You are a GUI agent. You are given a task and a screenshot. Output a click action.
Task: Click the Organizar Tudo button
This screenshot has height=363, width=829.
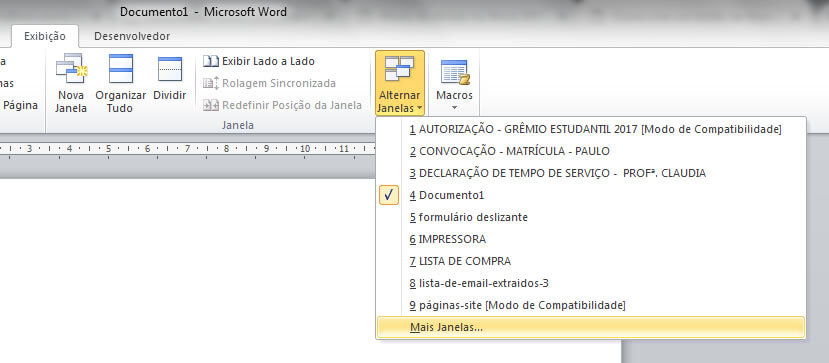coord(121,83)
